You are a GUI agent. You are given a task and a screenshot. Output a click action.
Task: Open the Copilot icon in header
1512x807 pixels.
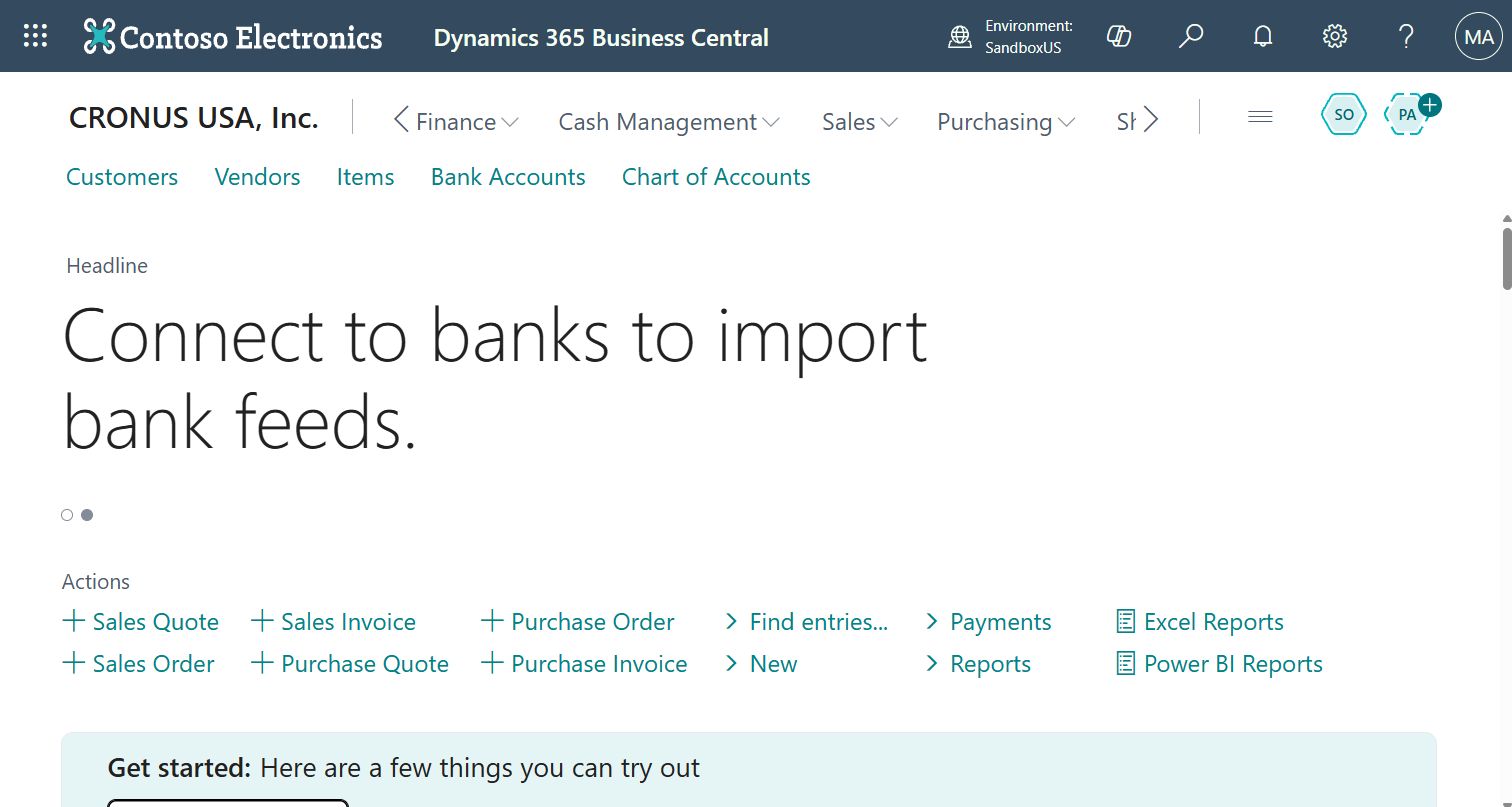tap(1119, 37)
